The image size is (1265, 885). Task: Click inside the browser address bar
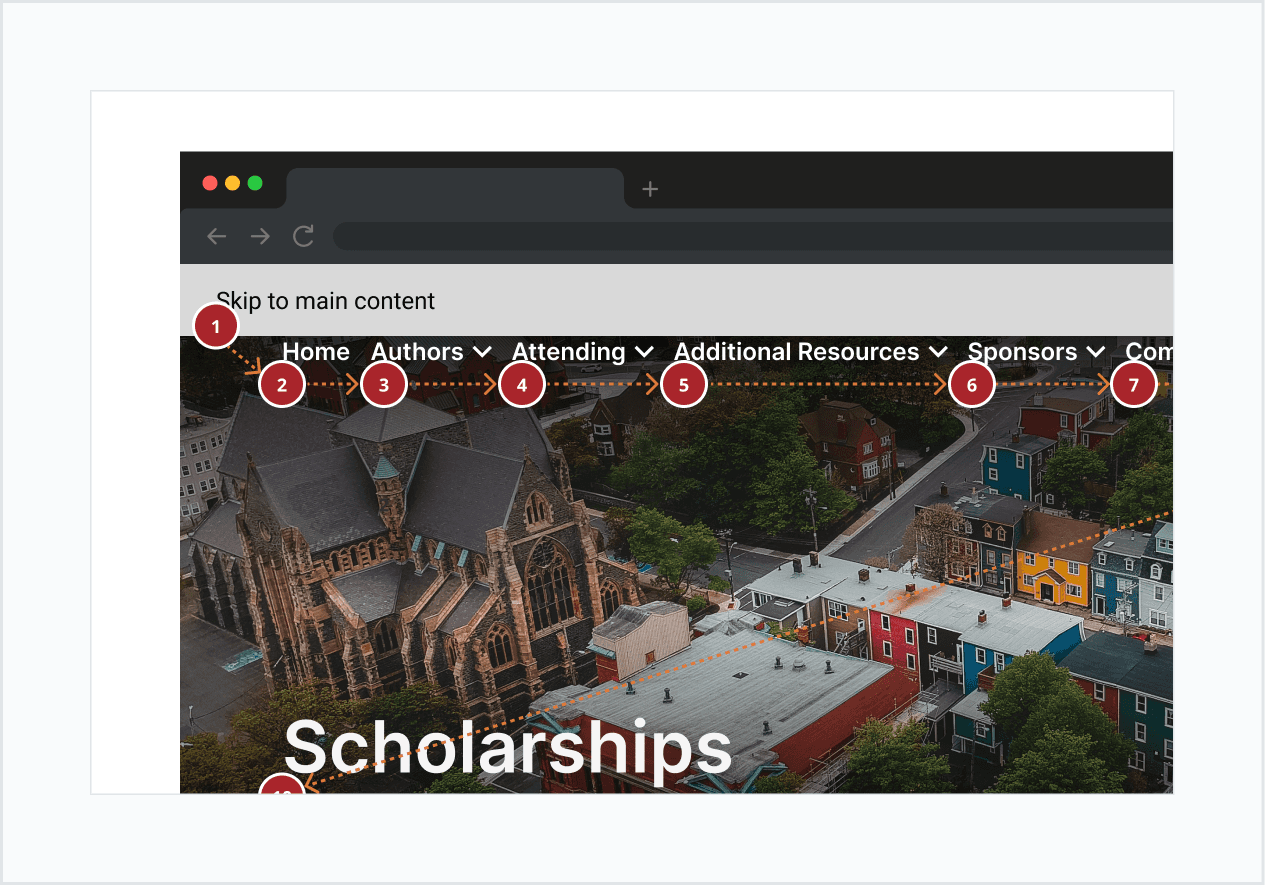(752, 236)
